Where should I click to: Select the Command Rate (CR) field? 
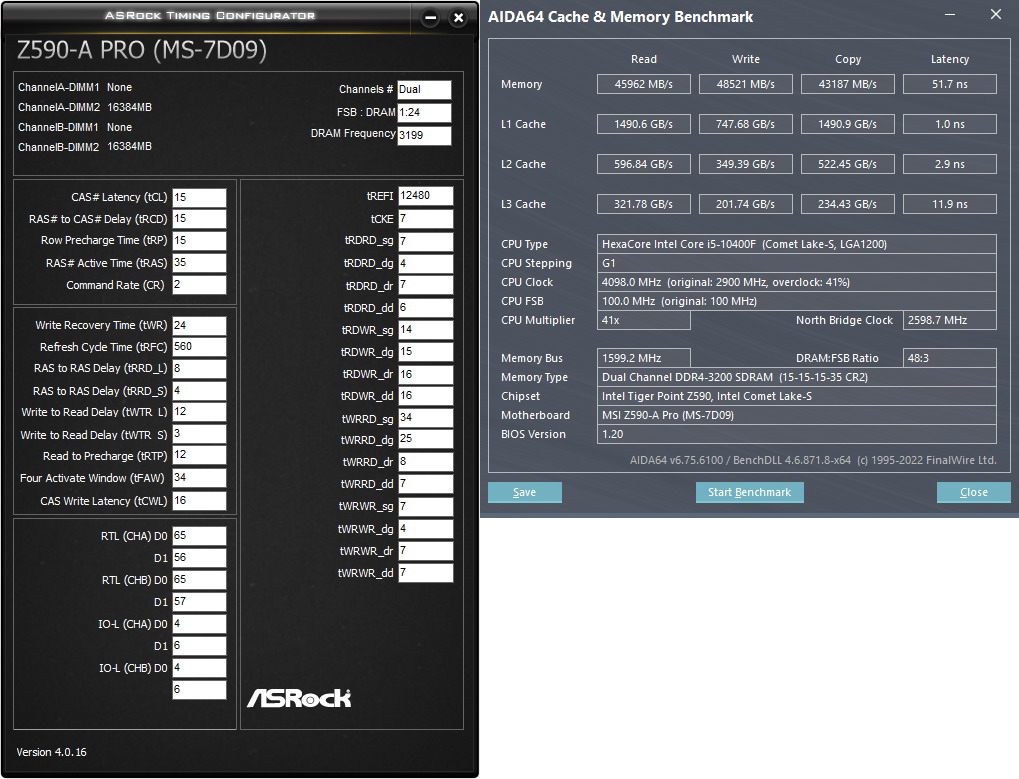[200, 285]
